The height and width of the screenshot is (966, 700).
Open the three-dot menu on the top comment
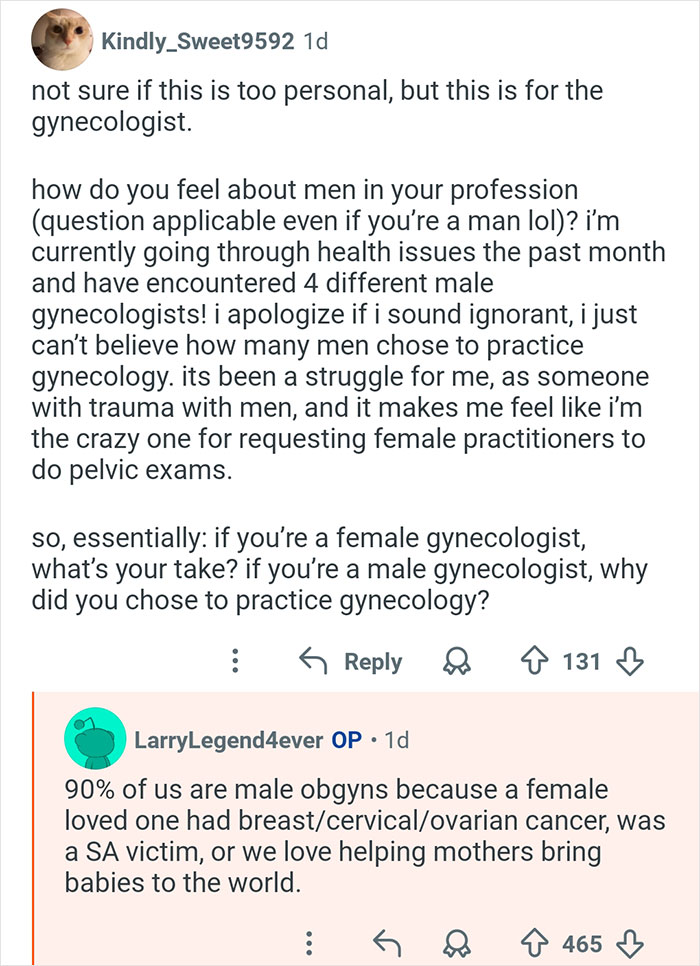tap(235, 661)
